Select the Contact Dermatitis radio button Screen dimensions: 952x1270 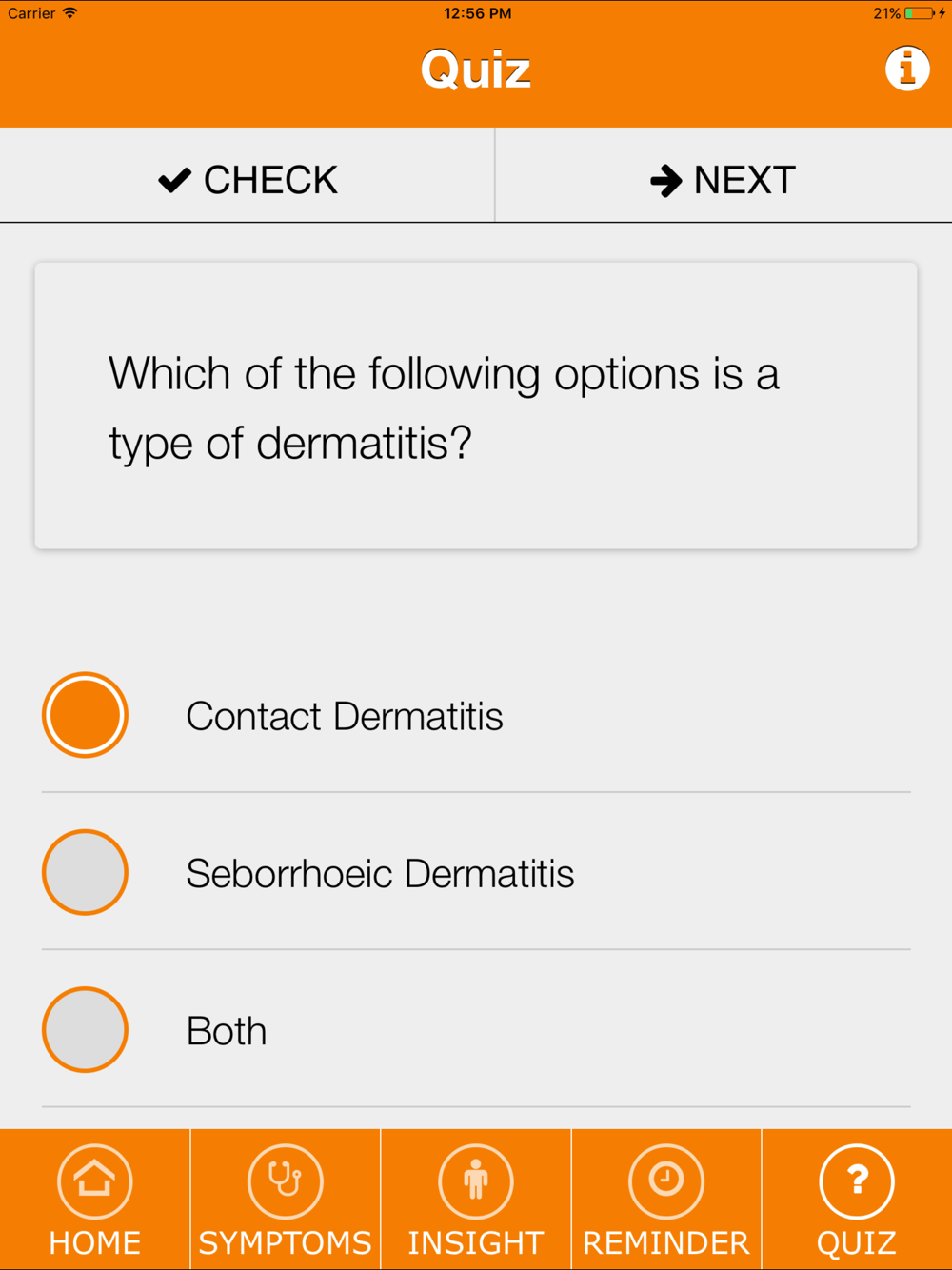[85, 715]
